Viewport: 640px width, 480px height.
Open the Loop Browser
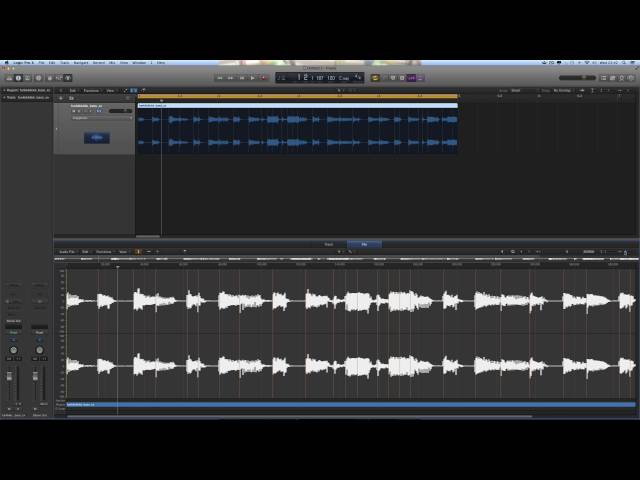[622, 78]
